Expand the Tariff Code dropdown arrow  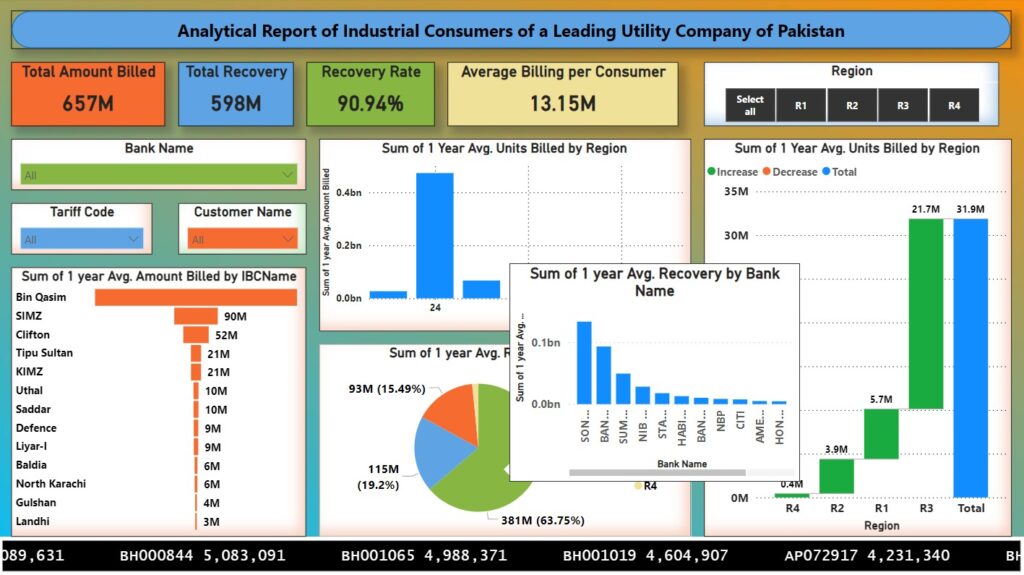click(x=133, y=239)
